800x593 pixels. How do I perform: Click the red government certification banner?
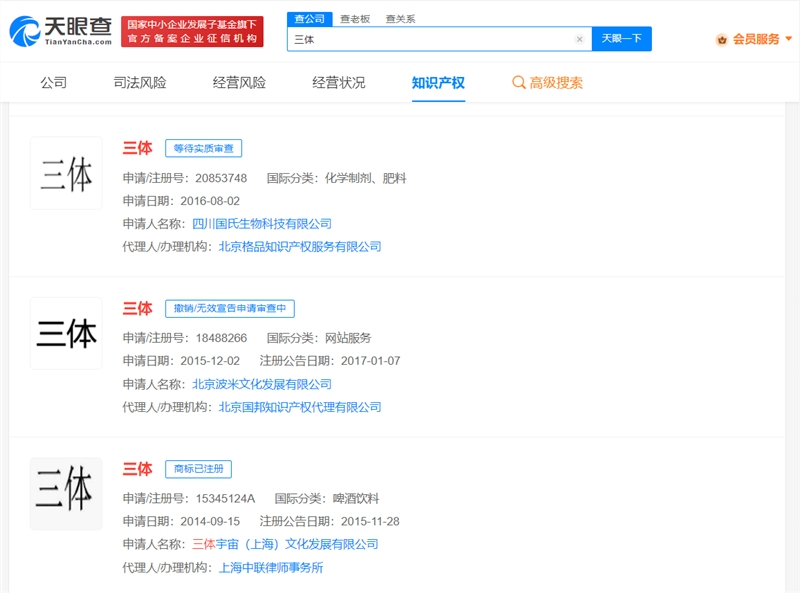coord(192,31)
